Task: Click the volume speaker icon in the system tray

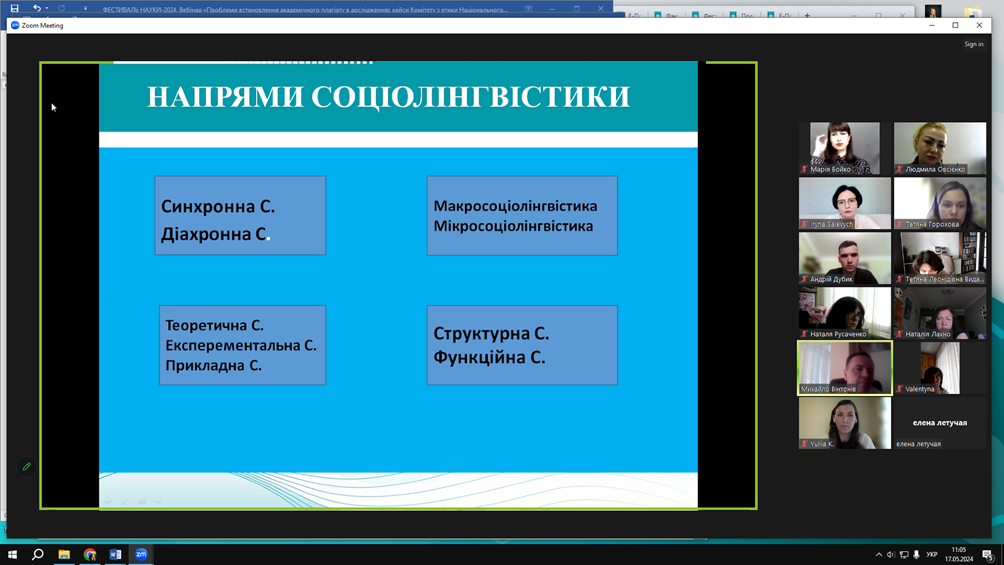Action: (891, 555)
